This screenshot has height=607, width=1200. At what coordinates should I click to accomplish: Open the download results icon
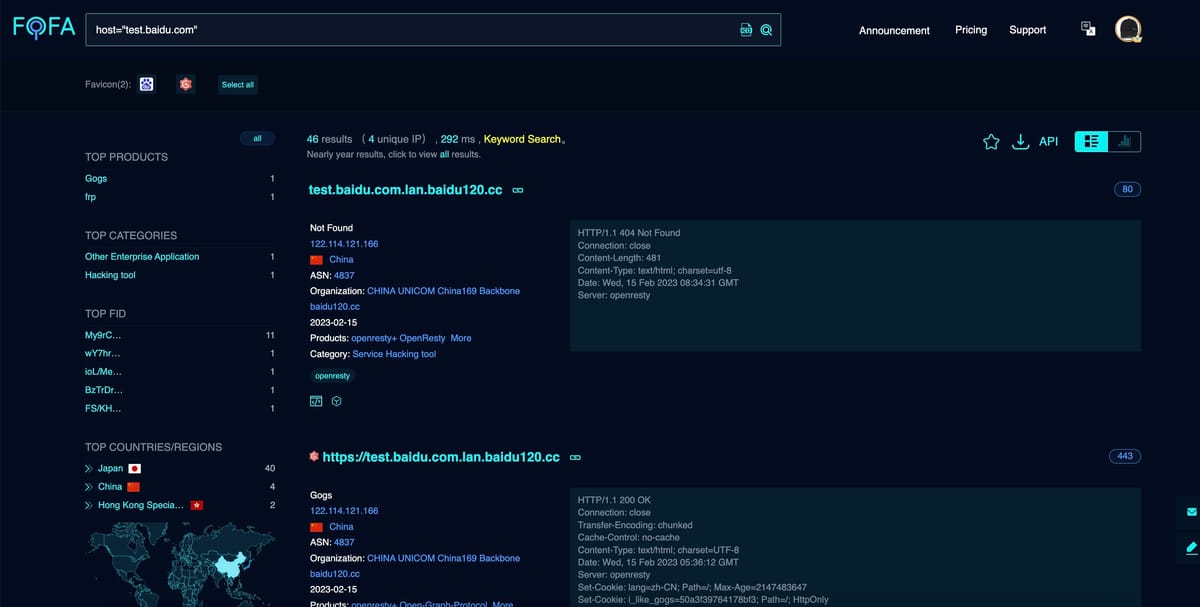pos(1021,142)
